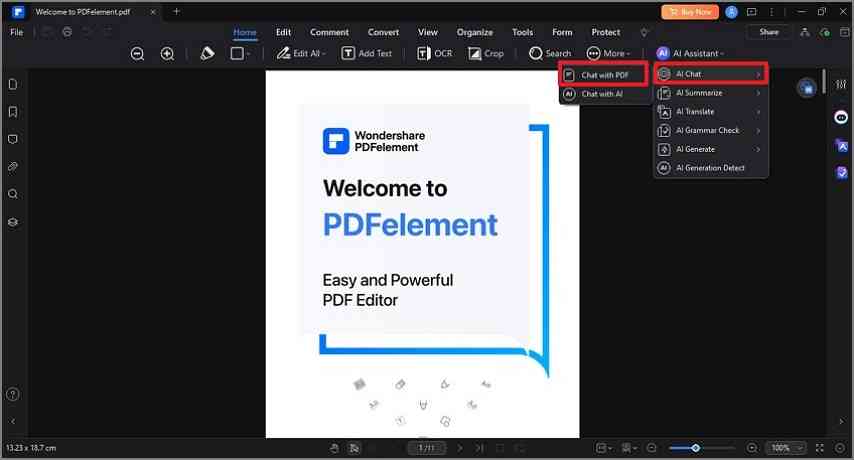Image resolution: width=854 pixels, height=460 pixels.
Task: Enter fullscreen mode from status bar
Action: (820, 448)
